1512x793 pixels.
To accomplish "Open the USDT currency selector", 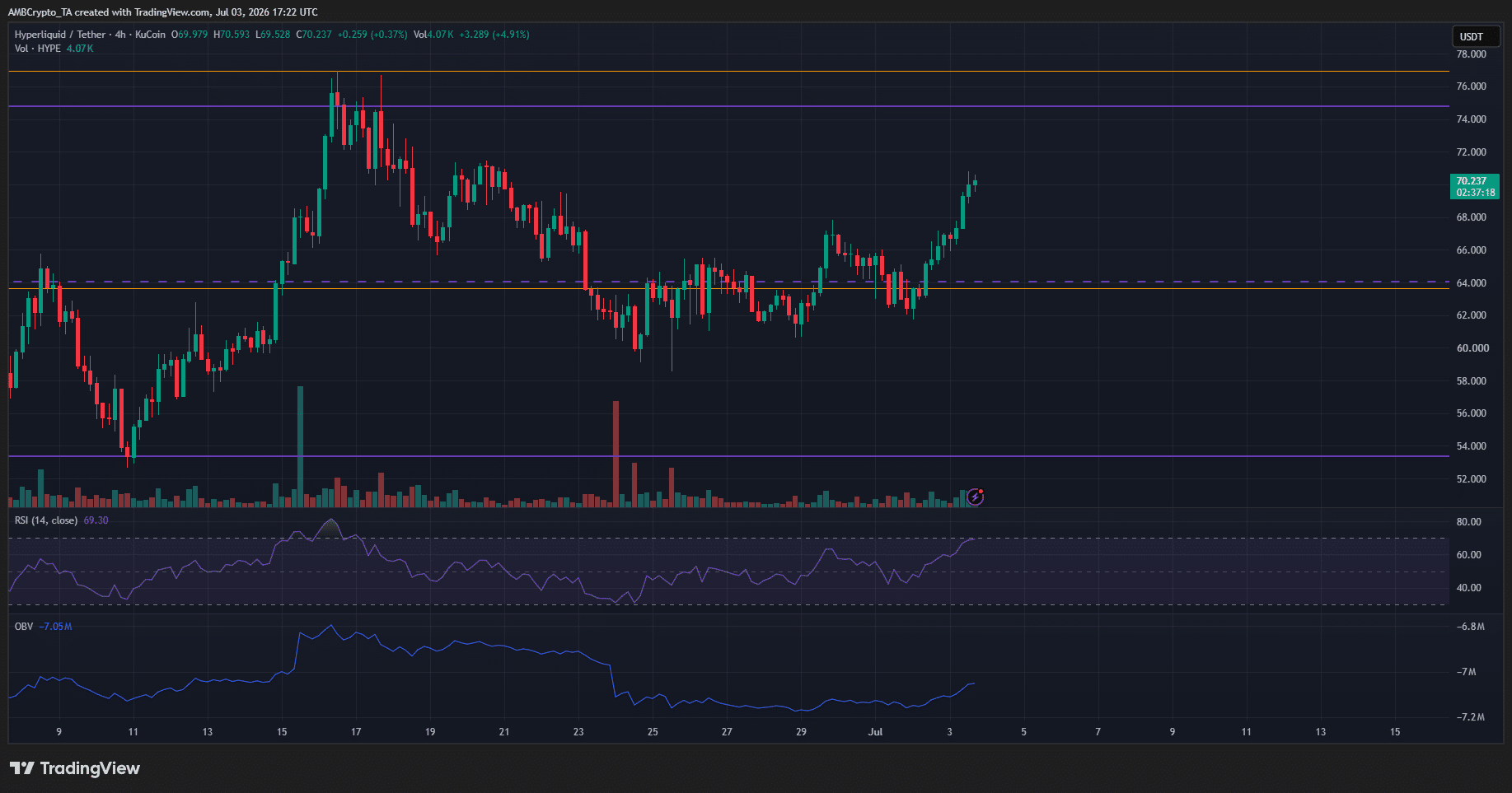I will (x=1475, y=37).
